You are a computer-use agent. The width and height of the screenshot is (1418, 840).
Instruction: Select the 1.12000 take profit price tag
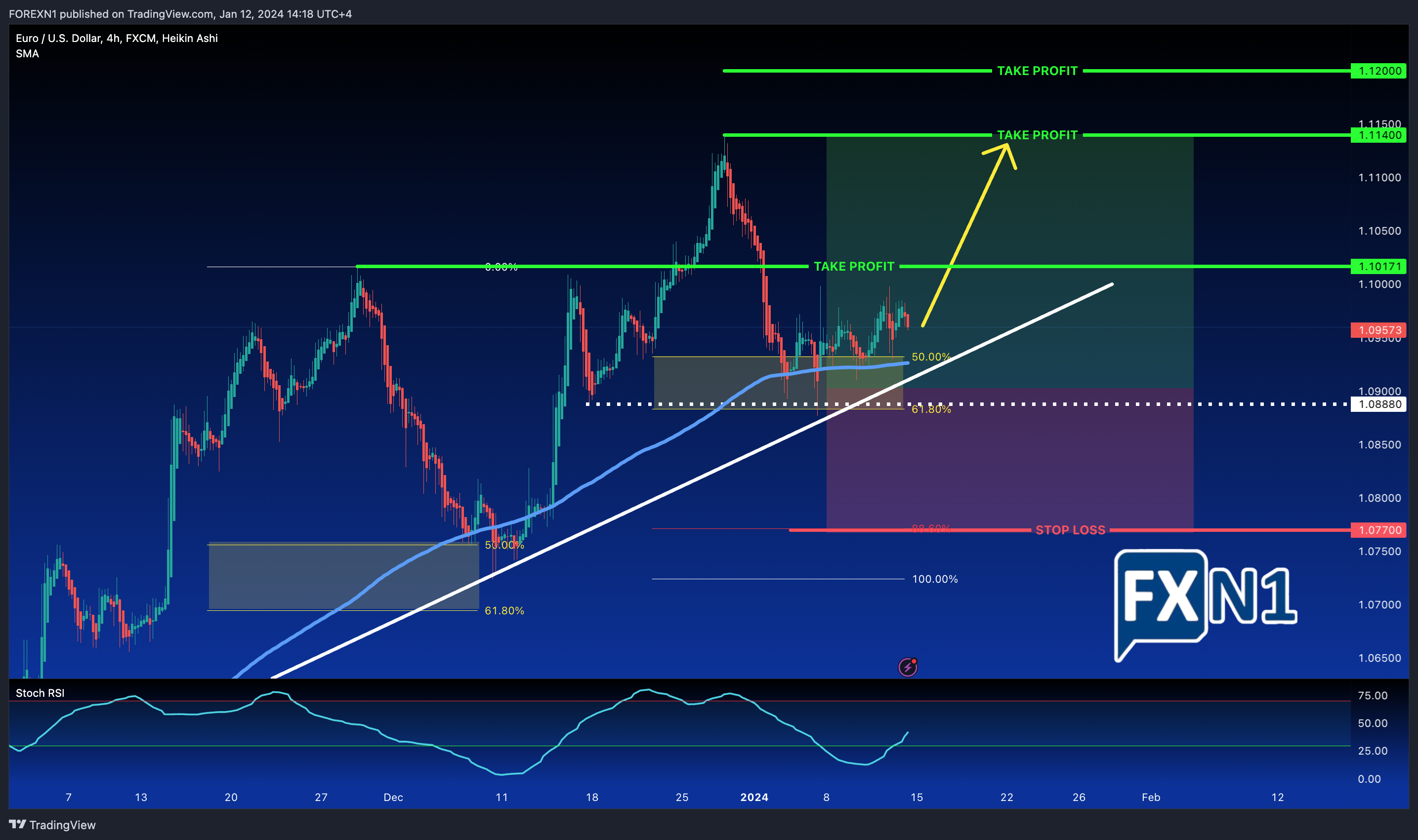[x=1378, y=71]
